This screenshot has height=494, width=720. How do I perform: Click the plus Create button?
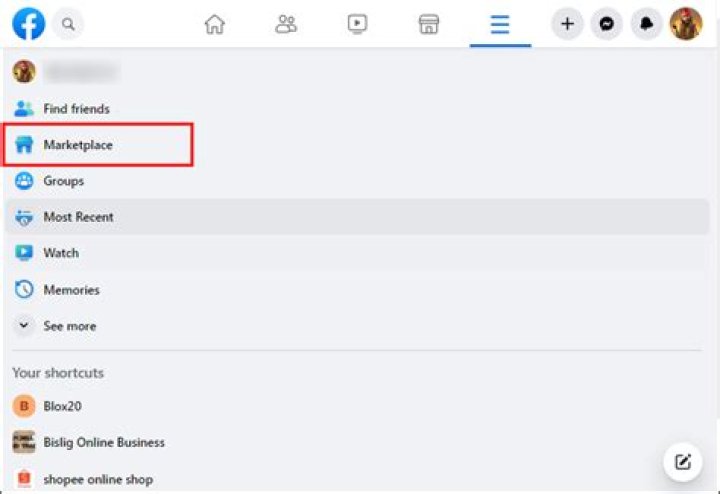click(x=567, y=24)
